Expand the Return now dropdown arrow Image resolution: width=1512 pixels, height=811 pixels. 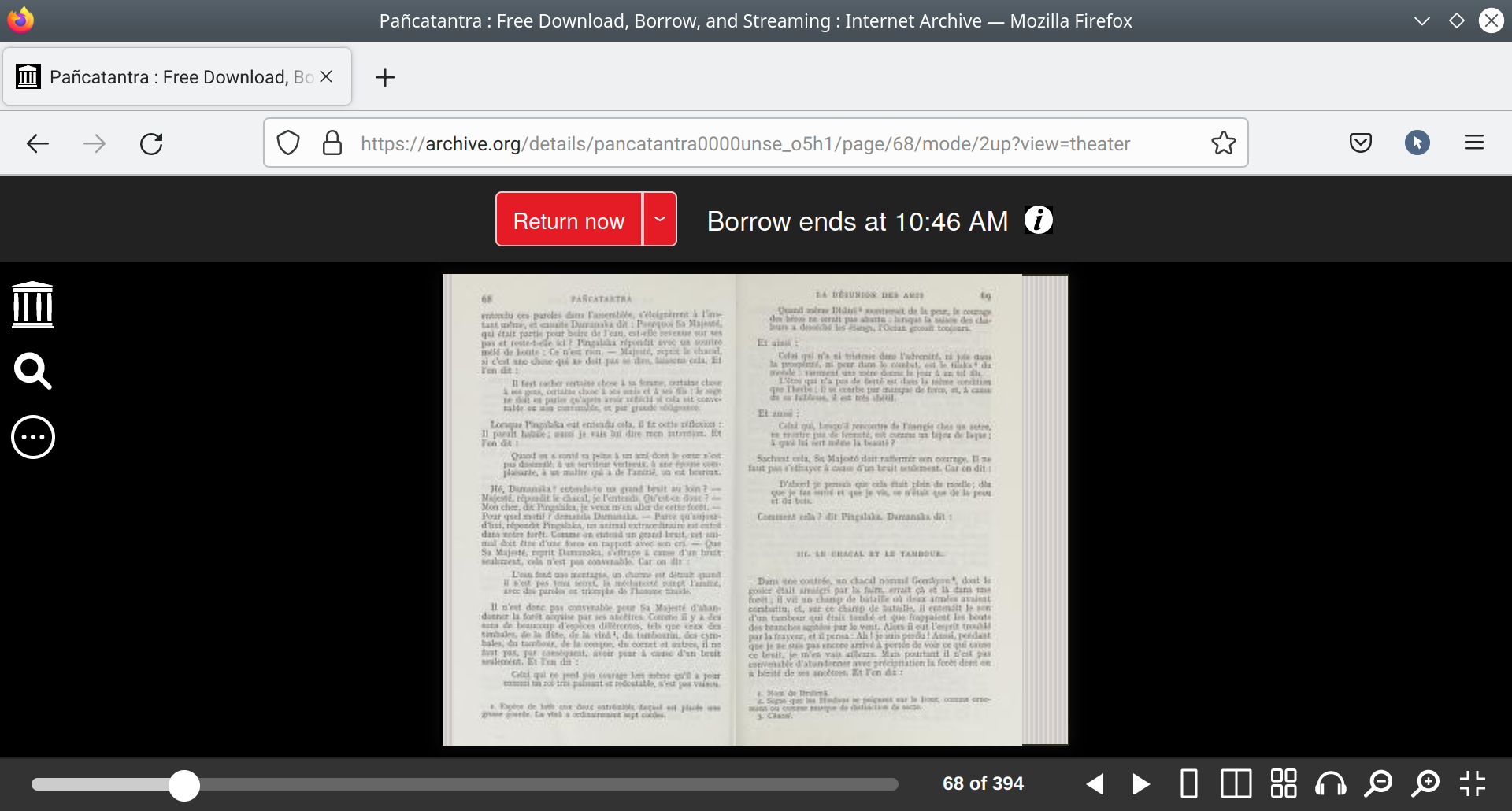pos(660,220)
